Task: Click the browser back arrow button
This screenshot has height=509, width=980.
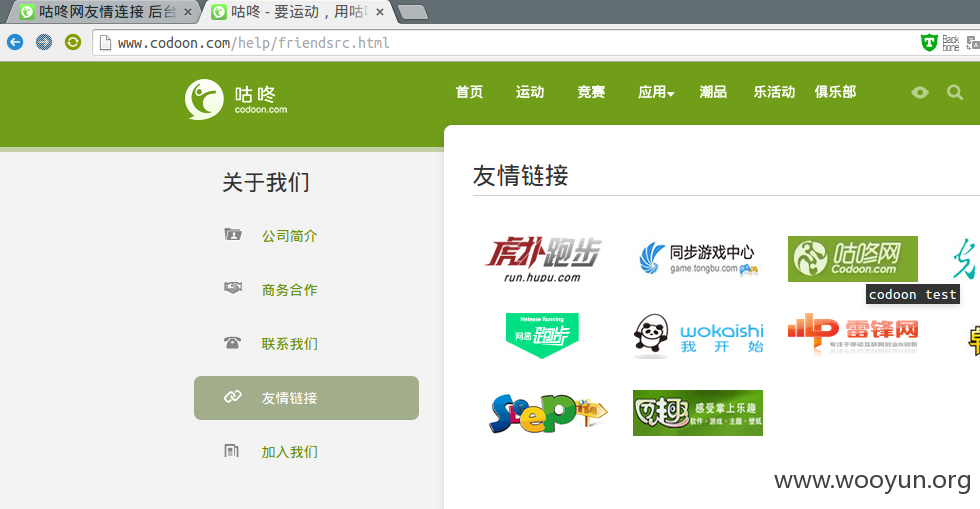Action: pyautogui.click(x=15, y=43)
